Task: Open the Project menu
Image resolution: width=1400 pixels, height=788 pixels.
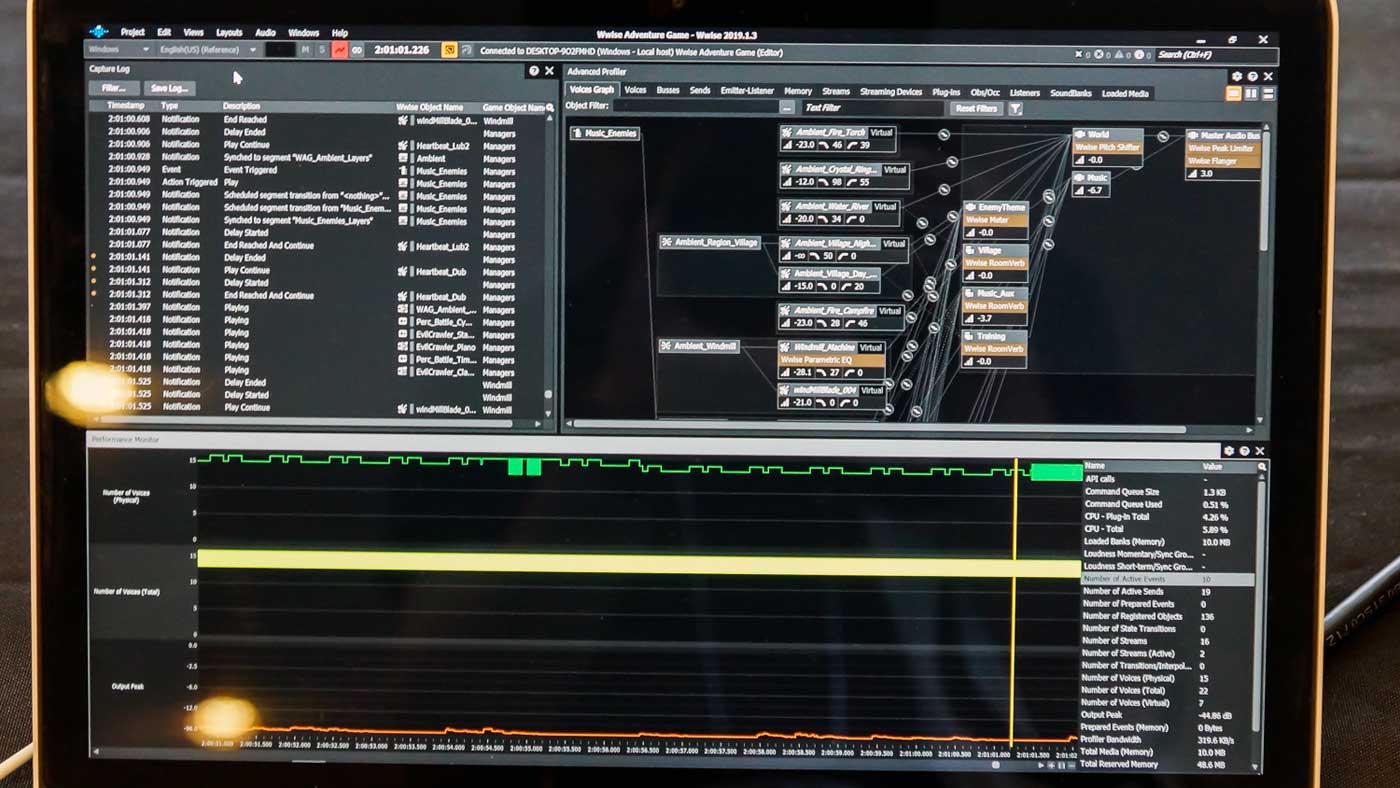Action: (133, 33)
